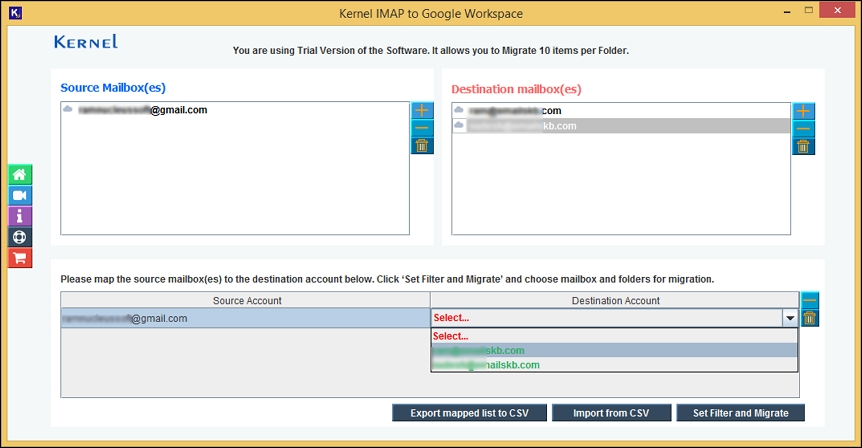Select highlighted destination mailbox ending kb.com
This screenshot has width=862, height=448.
[x=621, y=126]
